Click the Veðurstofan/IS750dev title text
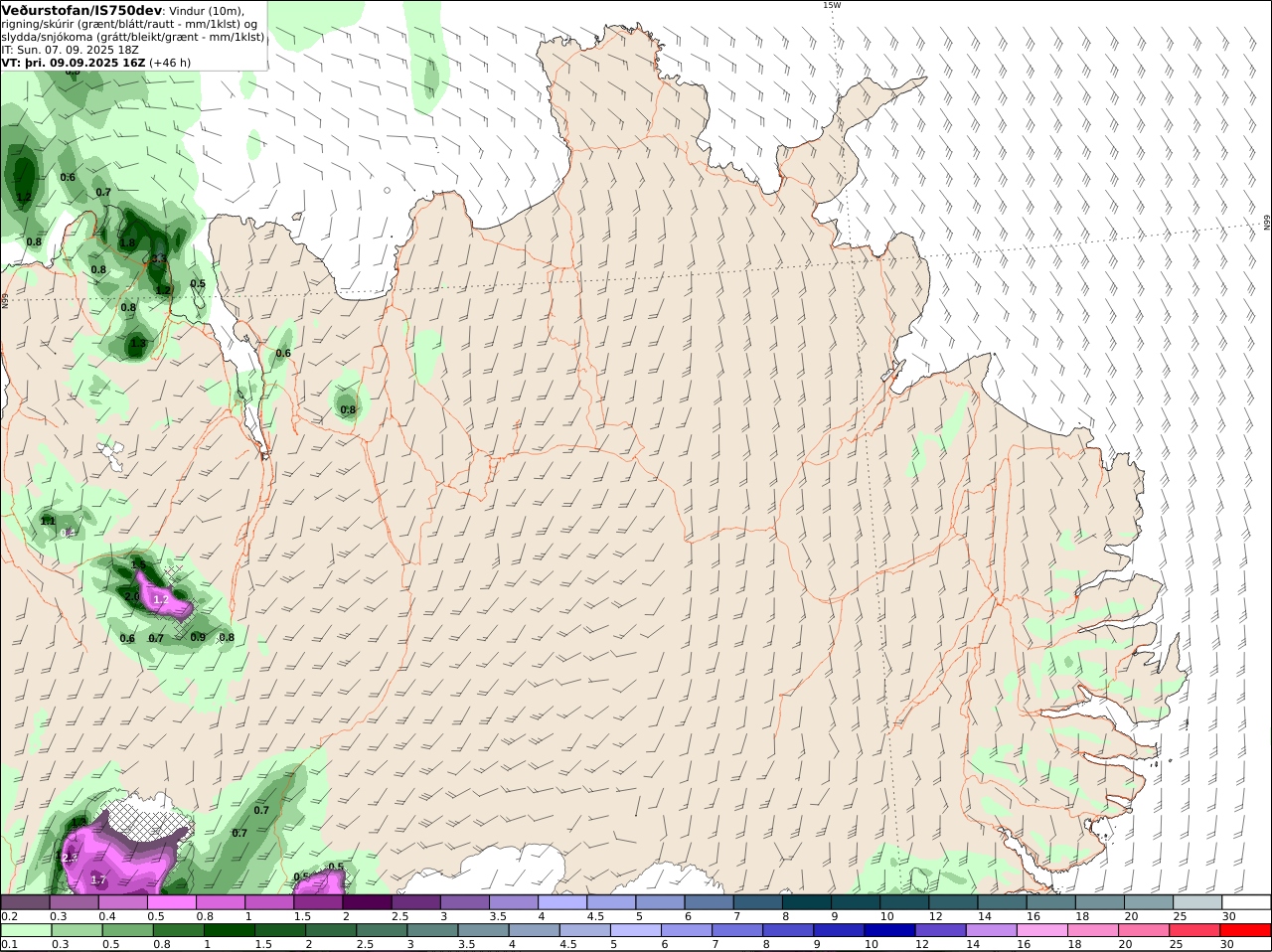 [x=81, y=10]
